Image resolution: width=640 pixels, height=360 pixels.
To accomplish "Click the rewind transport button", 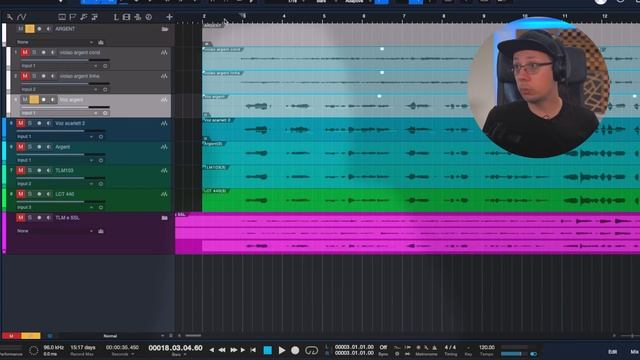I will (222, 350).
